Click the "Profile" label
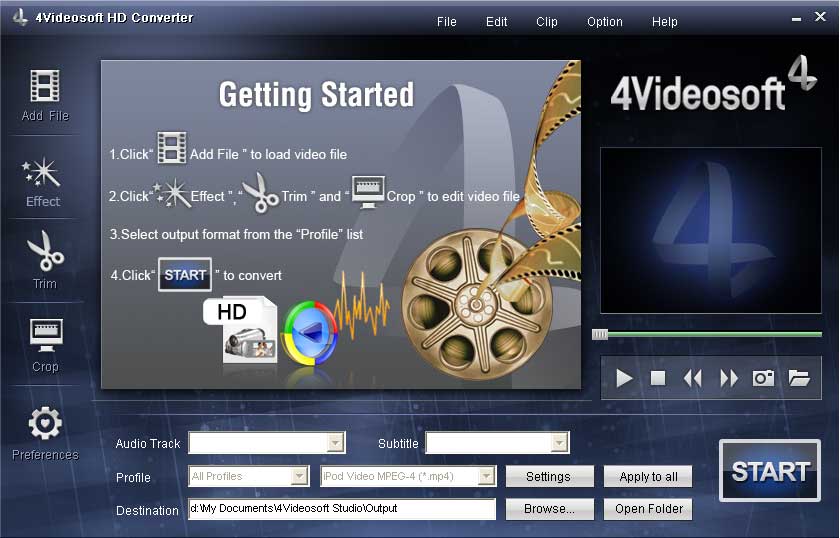840x538 pixels. (x=133, y=477)
